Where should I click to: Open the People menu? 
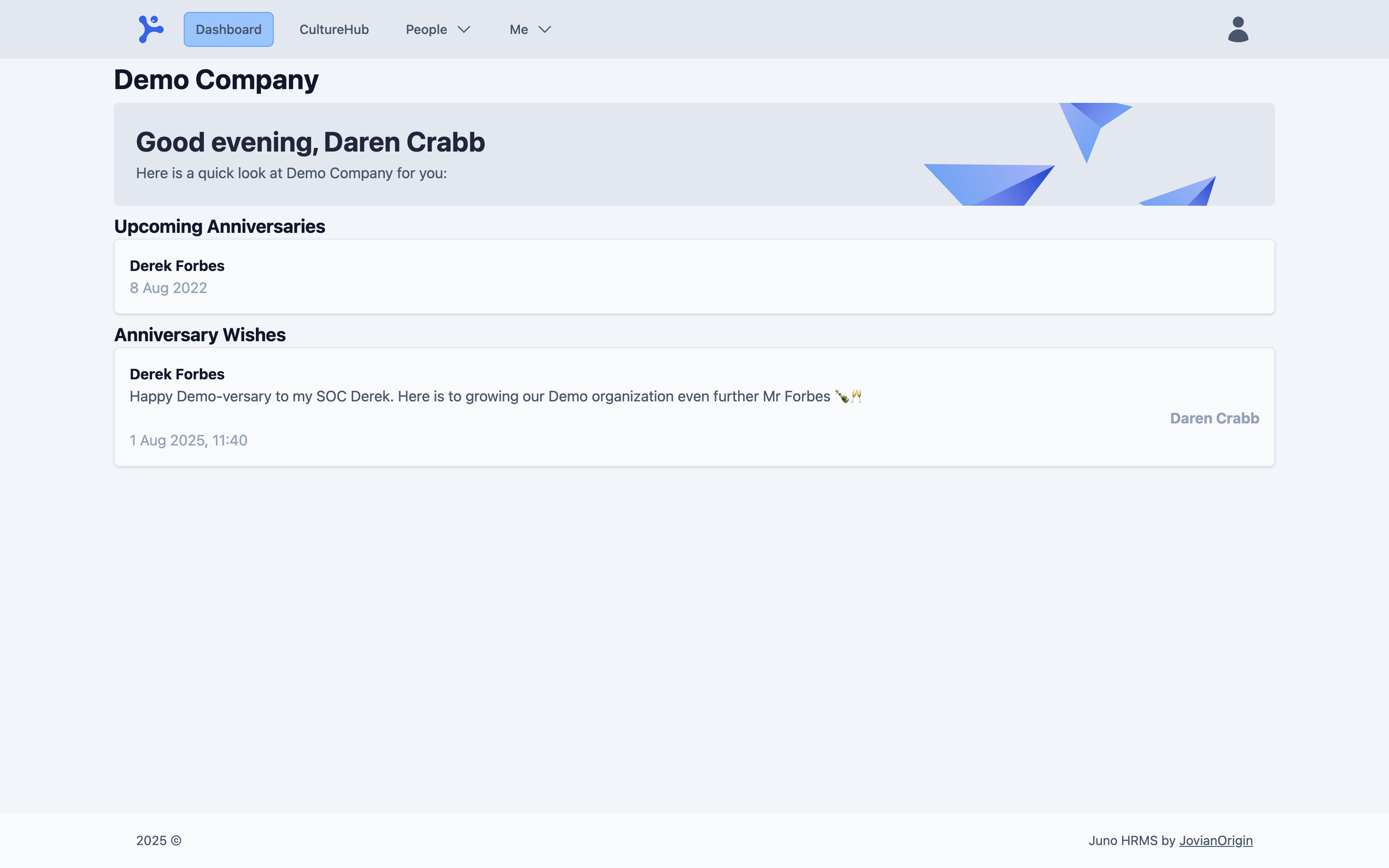click(x=438, y=29)
